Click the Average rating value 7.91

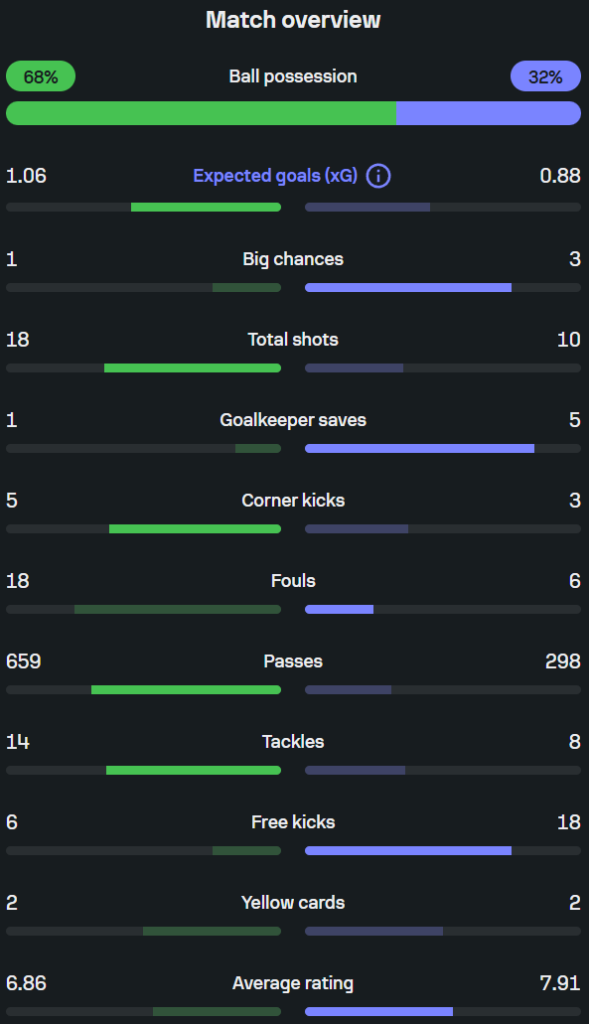(x=560, y=983)
